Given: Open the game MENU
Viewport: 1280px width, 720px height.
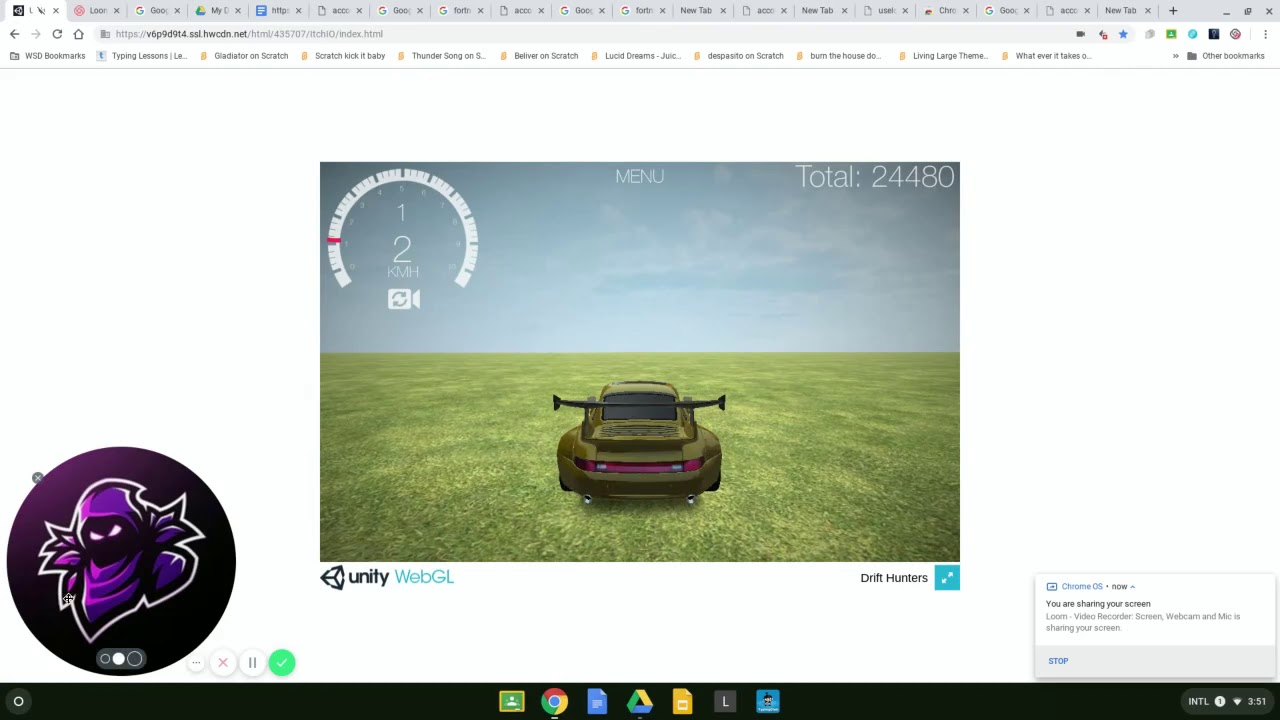Looking at the screenshot, I should tap(639, 177).
